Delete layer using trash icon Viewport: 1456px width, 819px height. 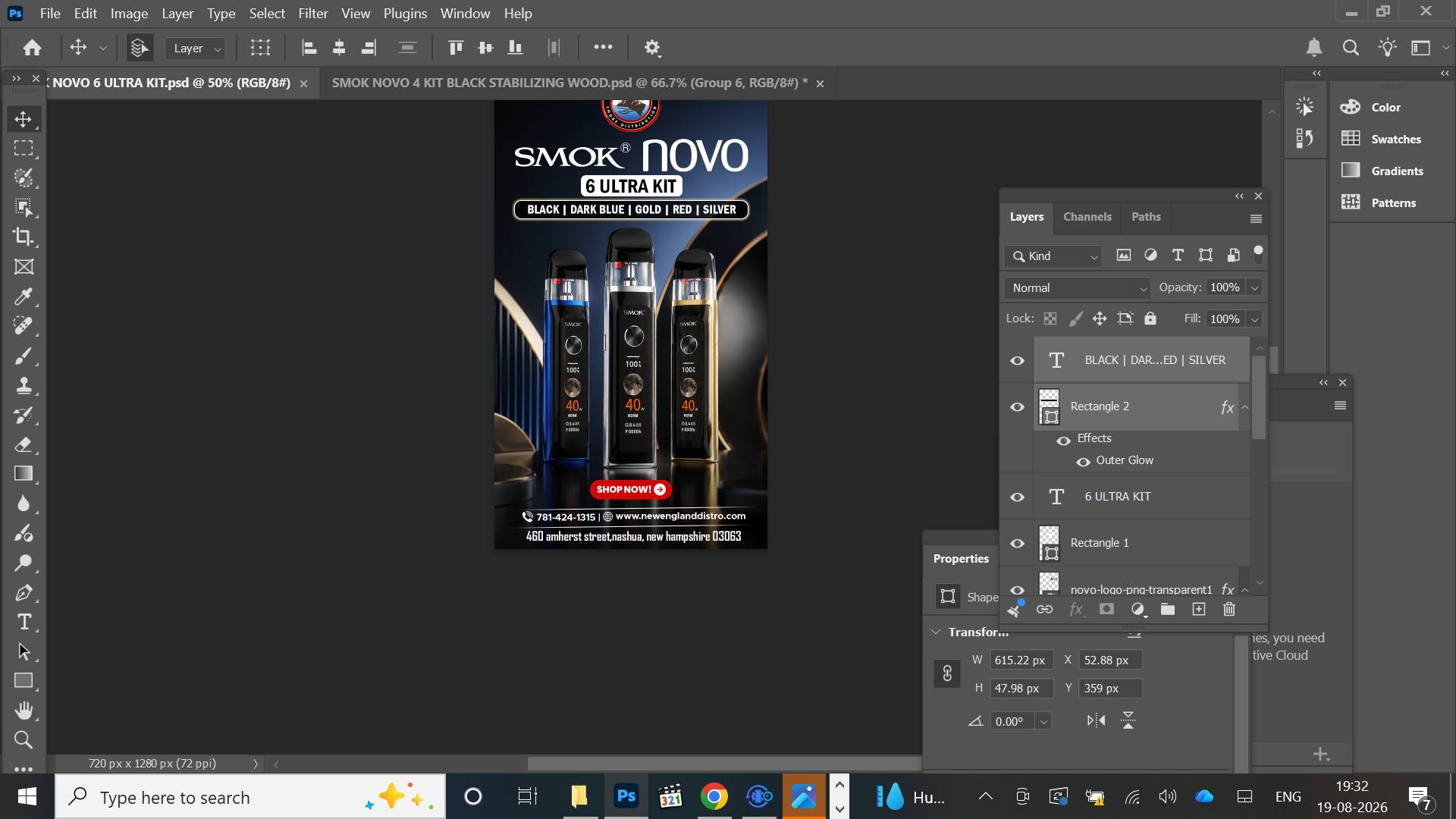coord(1229,609)
